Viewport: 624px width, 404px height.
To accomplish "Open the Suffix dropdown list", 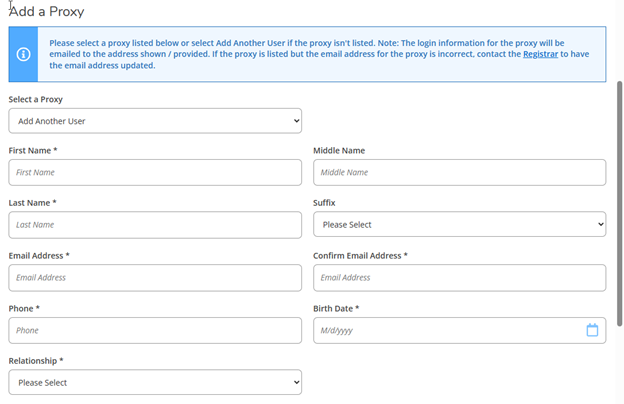I will 459,225.
